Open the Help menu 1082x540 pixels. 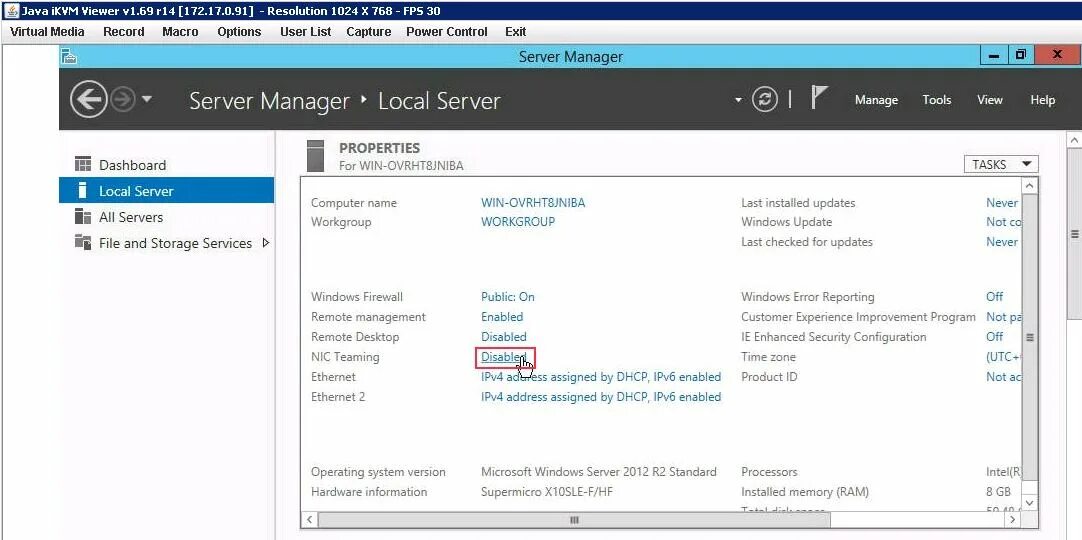point(1043,100)
